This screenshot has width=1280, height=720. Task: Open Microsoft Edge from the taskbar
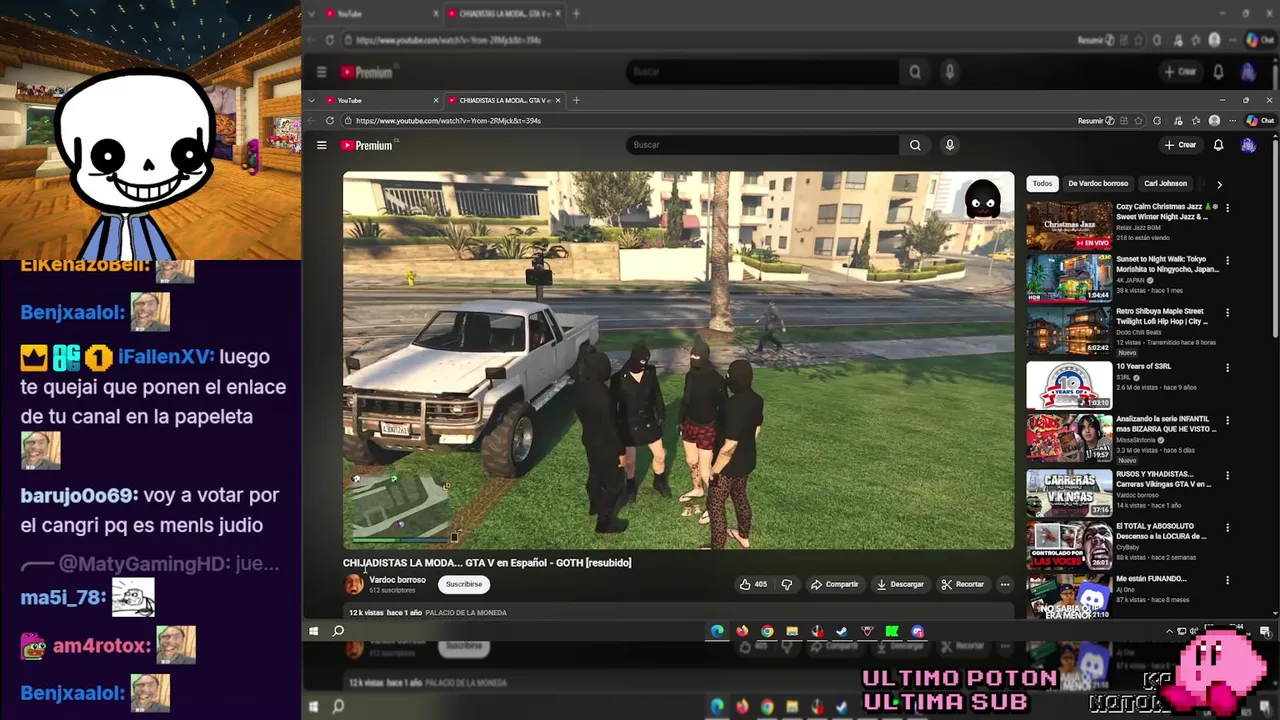coord(717,631)
